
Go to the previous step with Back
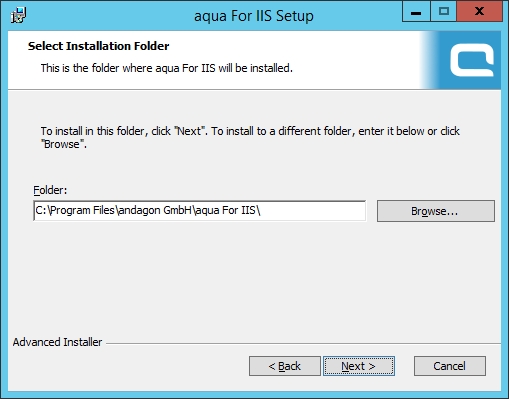(x=285, y=366)
